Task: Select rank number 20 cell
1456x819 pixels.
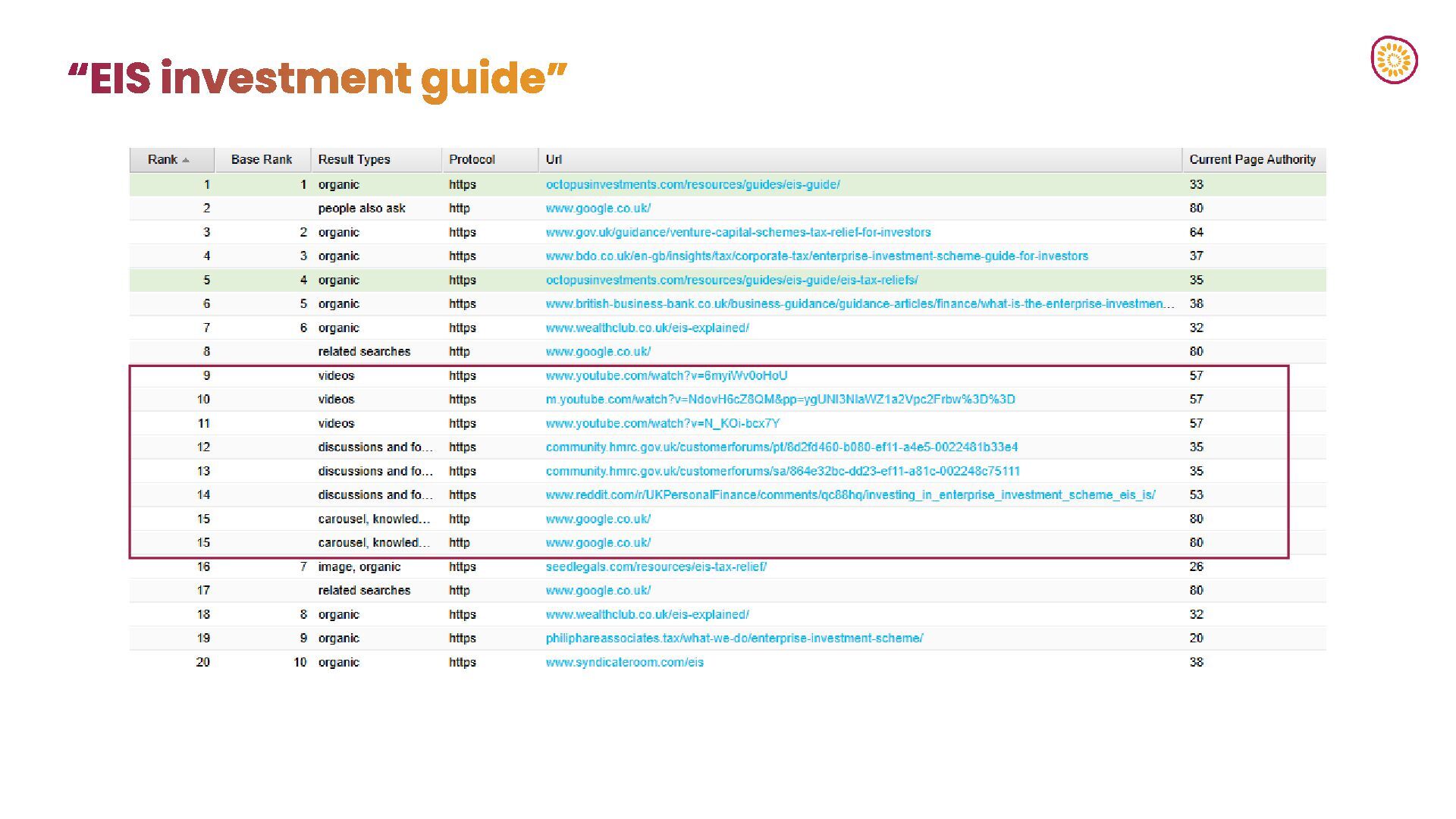Action: (202, 662)
